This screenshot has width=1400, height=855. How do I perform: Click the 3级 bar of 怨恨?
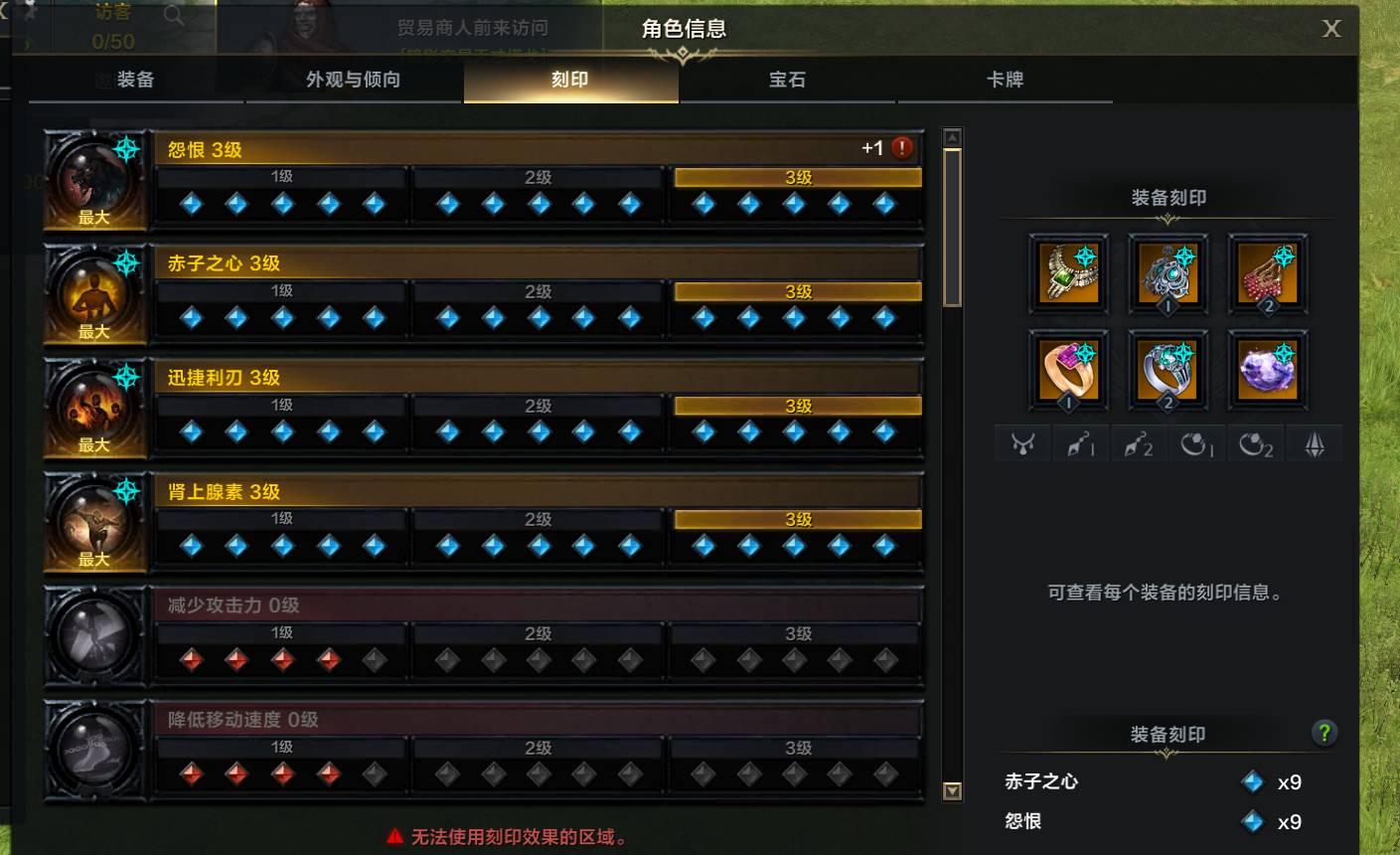coord(798,178)
